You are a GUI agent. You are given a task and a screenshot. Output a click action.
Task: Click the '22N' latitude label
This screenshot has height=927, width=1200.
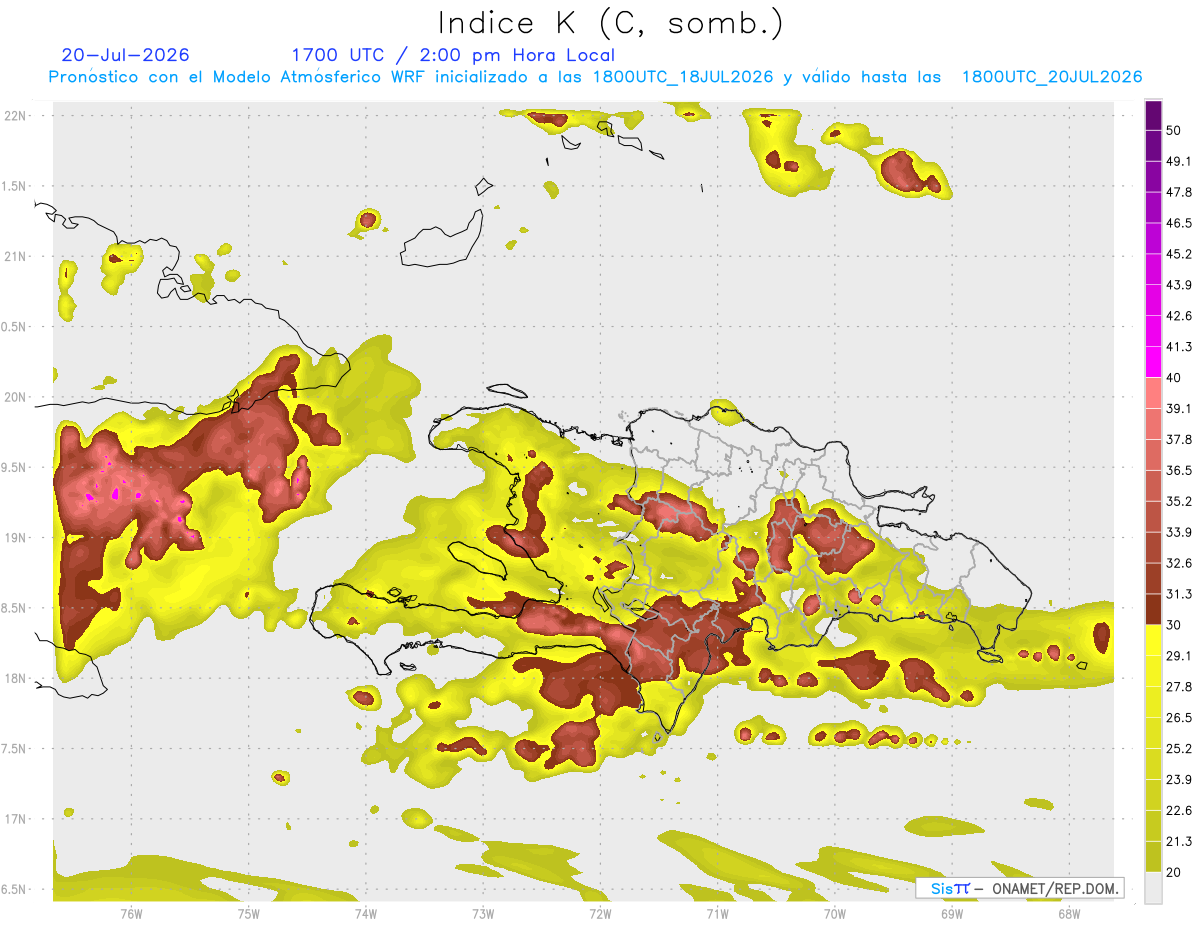coord(17,115)
